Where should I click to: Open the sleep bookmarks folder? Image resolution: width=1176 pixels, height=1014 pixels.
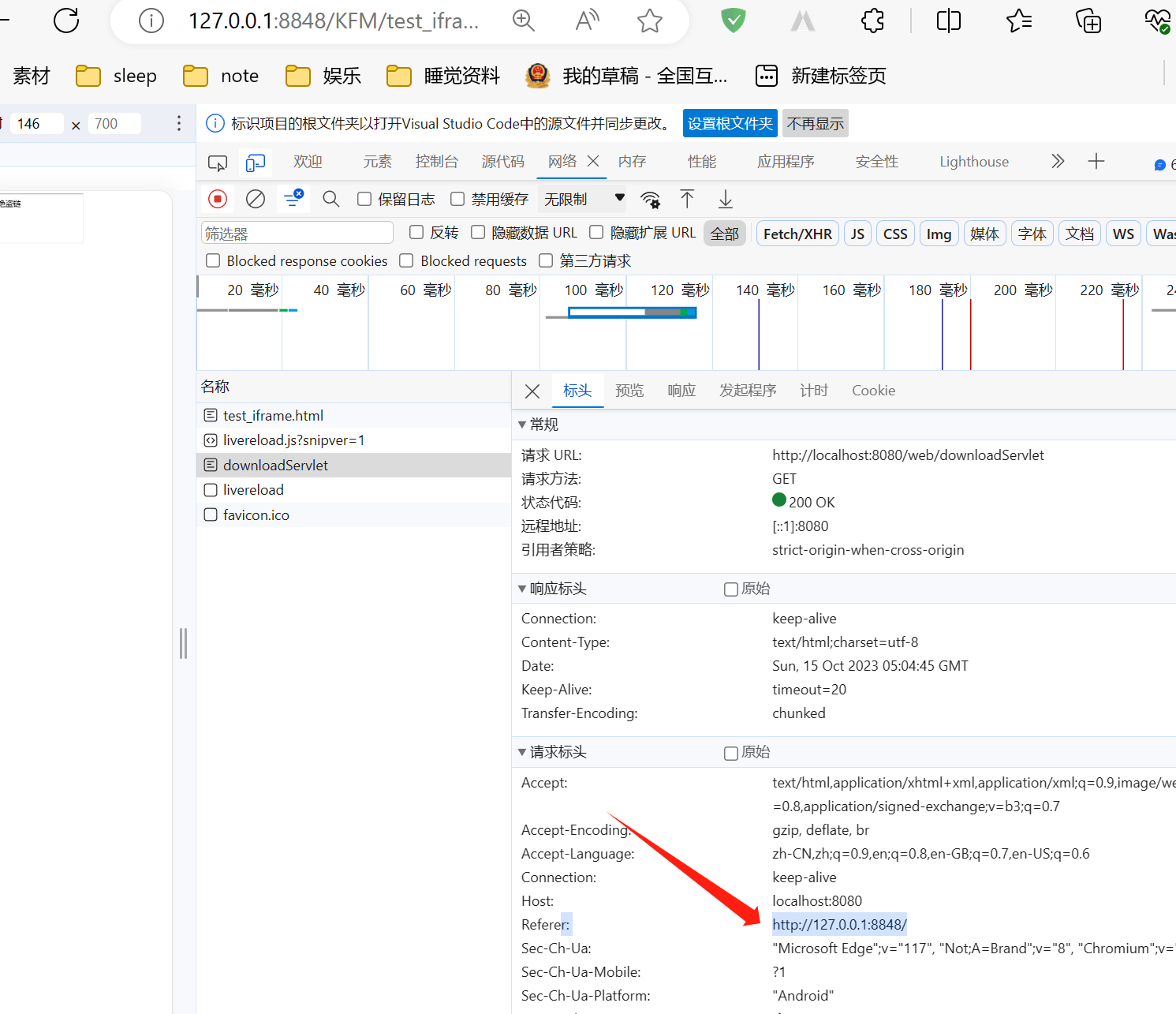tap(117, 76)
